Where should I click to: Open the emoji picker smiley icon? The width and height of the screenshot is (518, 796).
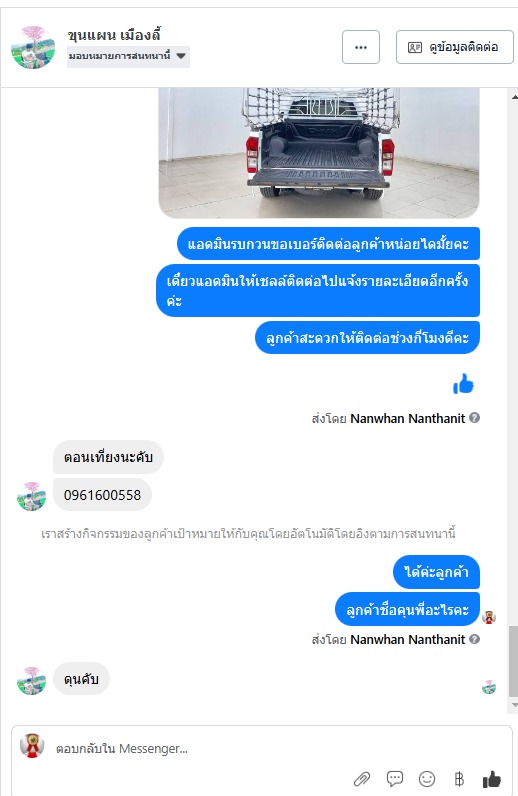coord(427,778)
